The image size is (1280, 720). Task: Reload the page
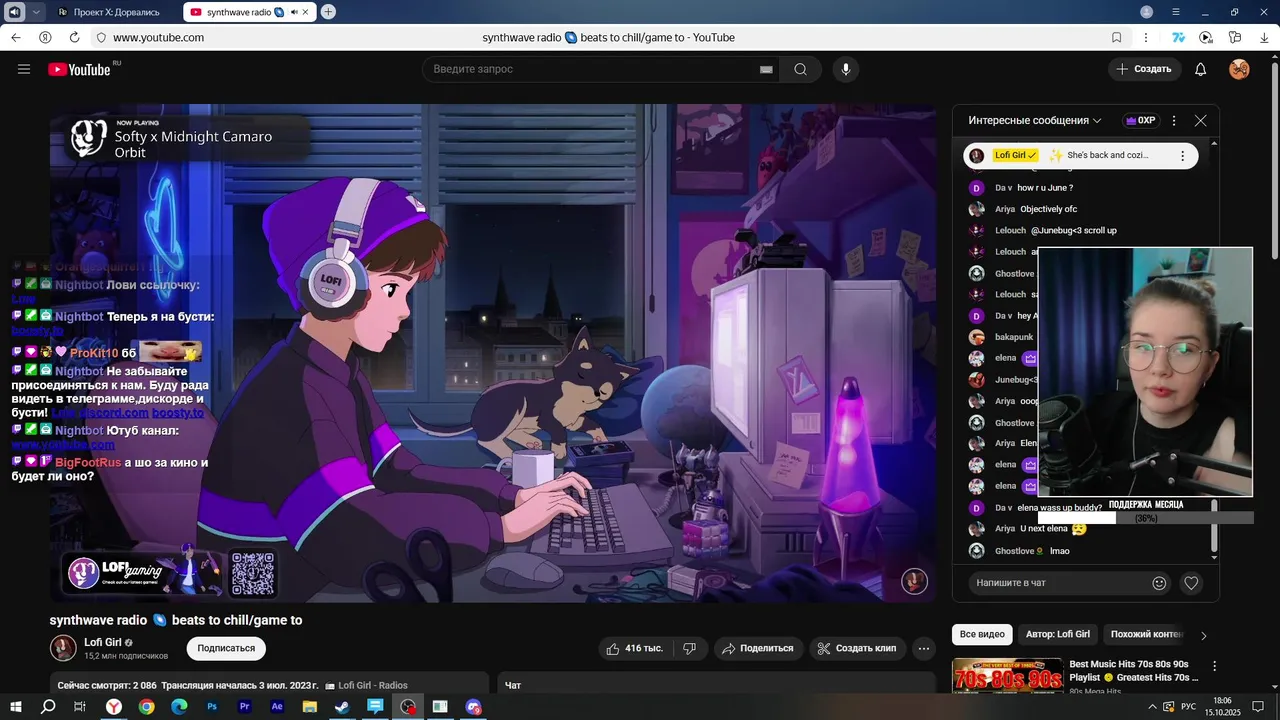coord(74,37)
